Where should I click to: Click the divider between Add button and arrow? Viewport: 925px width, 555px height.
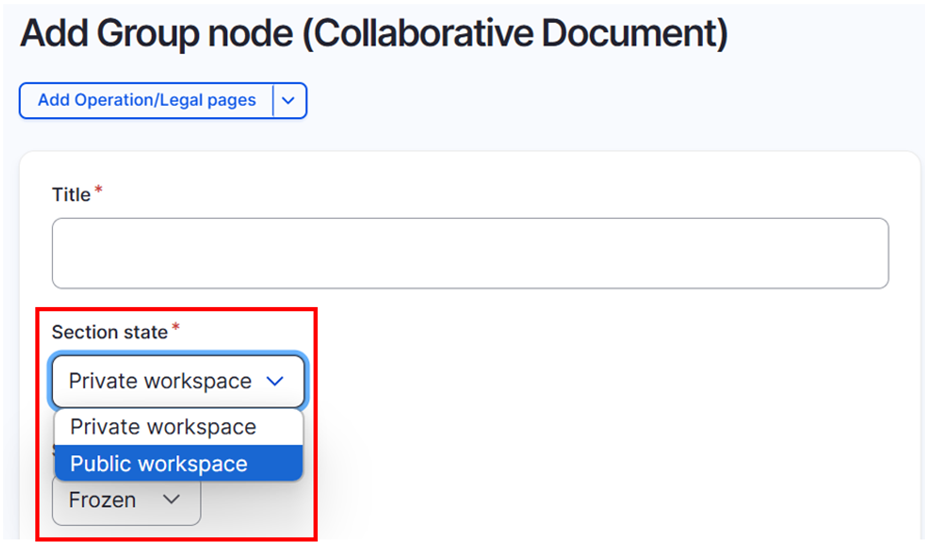(272, 100)
